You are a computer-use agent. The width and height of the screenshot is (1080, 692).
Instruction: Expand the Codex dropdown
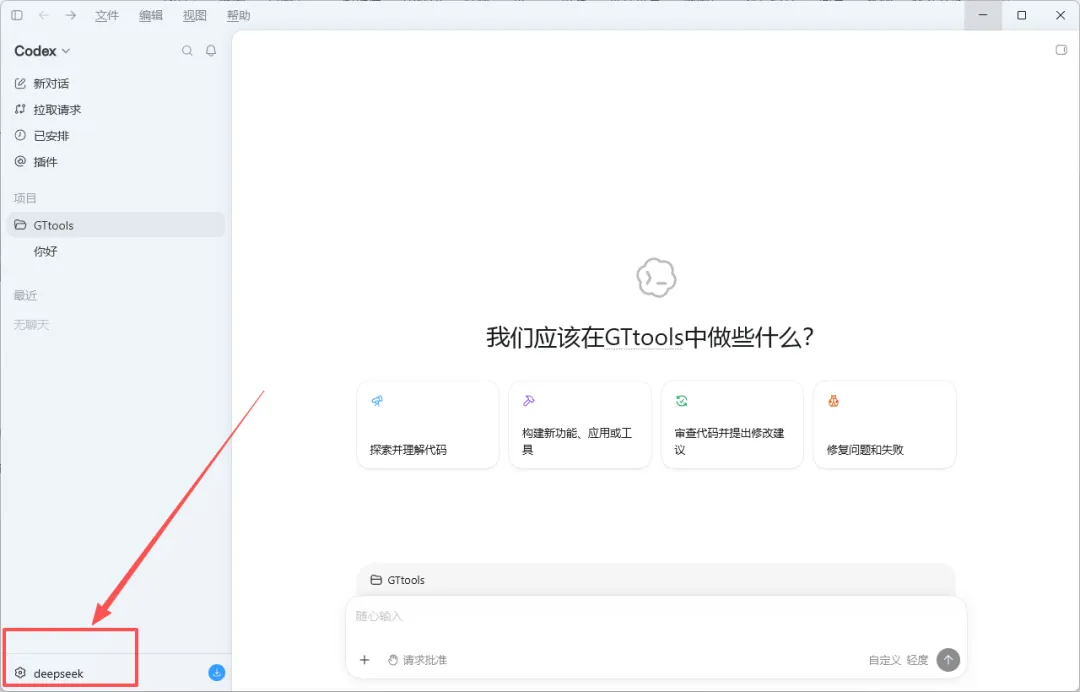42,51
